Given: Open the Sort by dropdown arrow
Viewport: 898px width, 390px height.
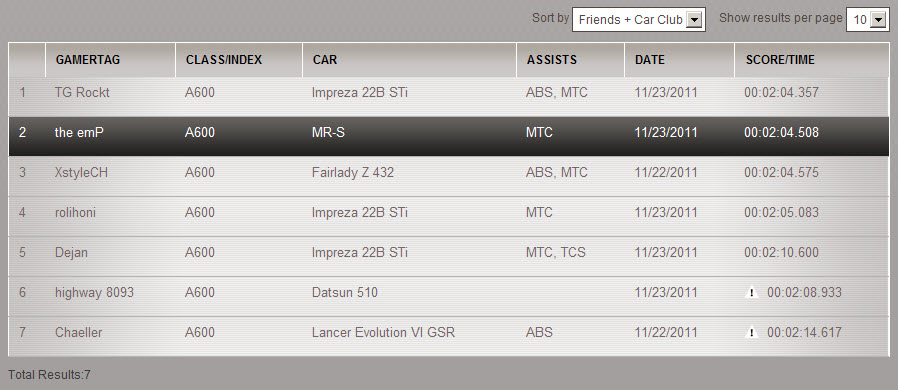Looking at the screenshot, I should click(694, 20).
